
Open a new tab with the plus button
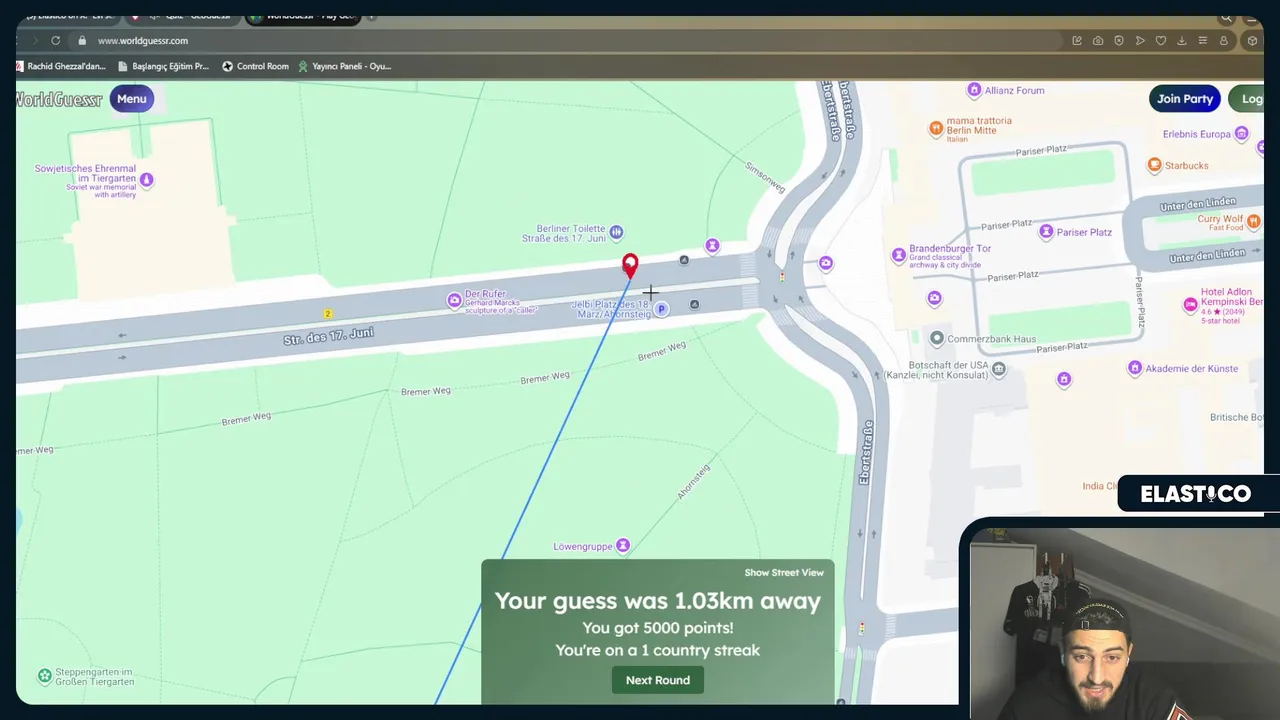(x=372, y=17)
